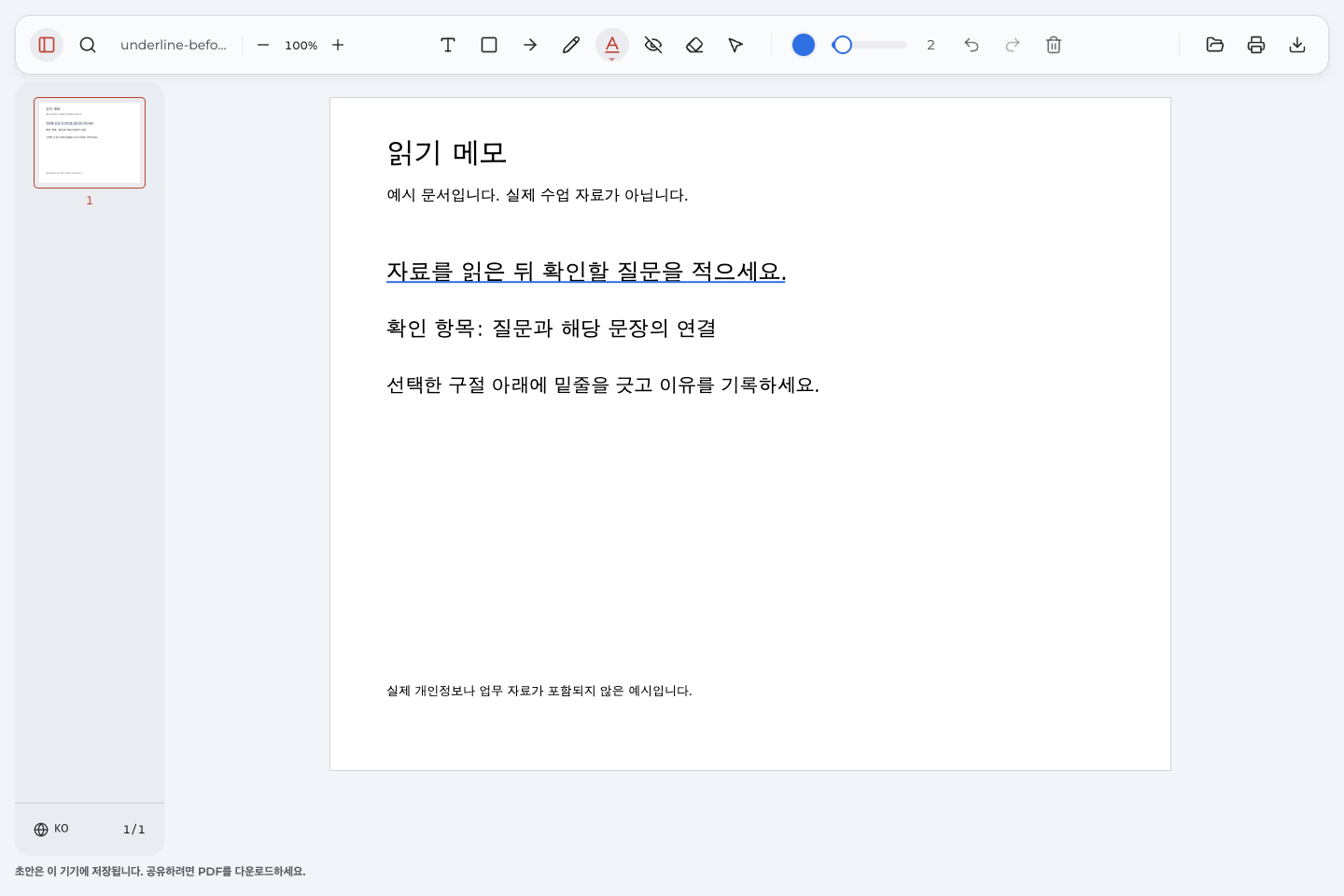The width and height of the screenshot is (1344, 896).
Task: Click the 100% zoom level value
Action: coord(301,45)
